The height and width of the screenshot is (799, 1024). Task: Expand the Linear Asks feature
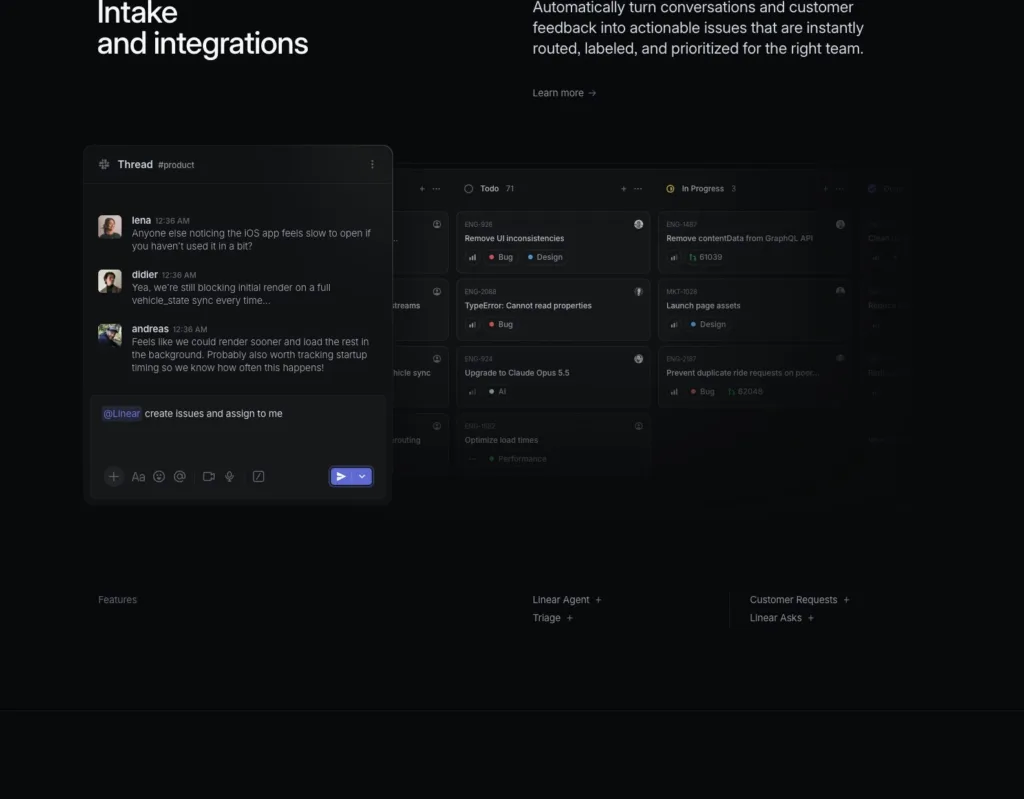point(782,618)
